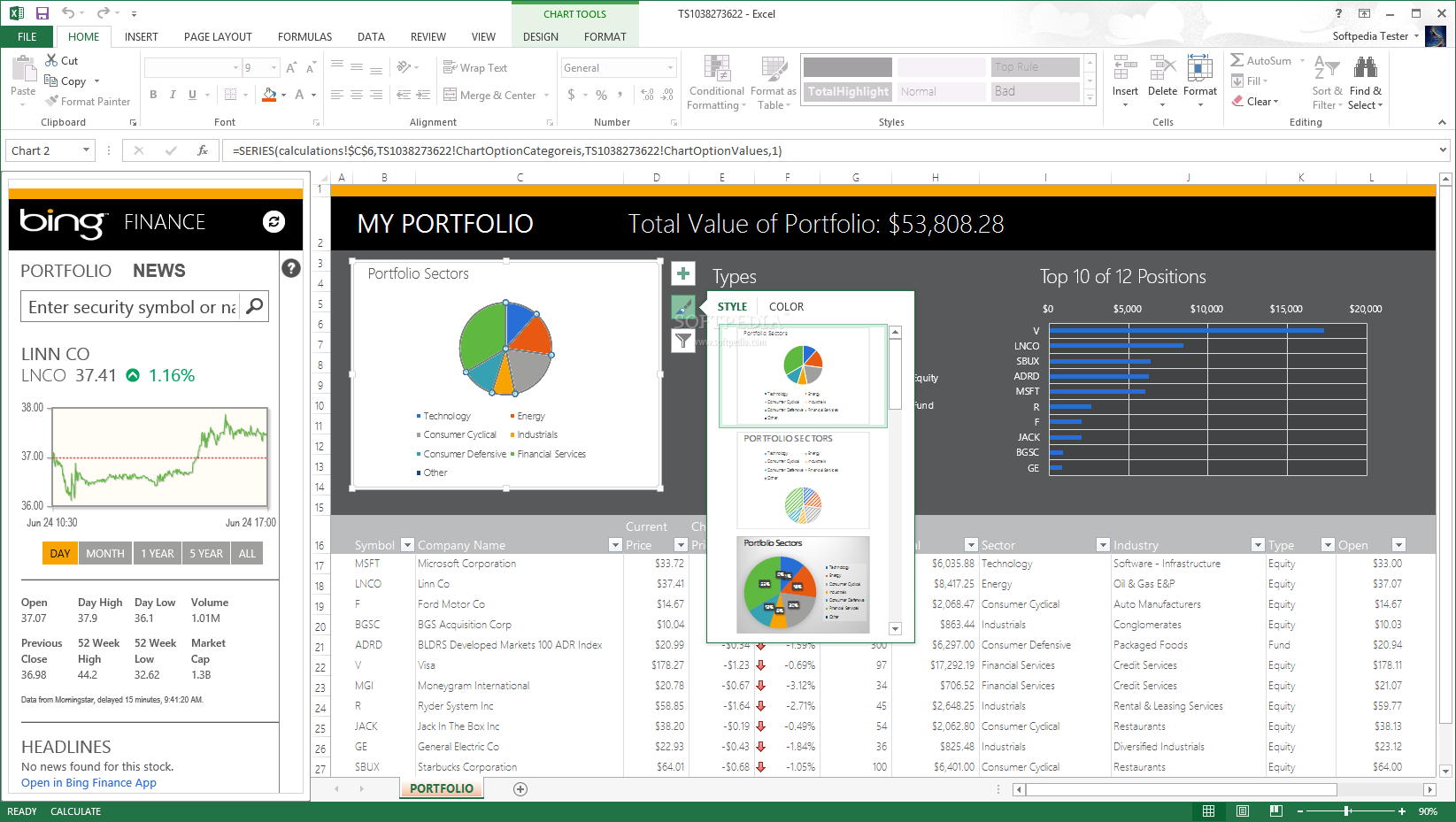The image size is (1456, 822).
Task: Click Merge & Center icon
Action: [451, 95]
